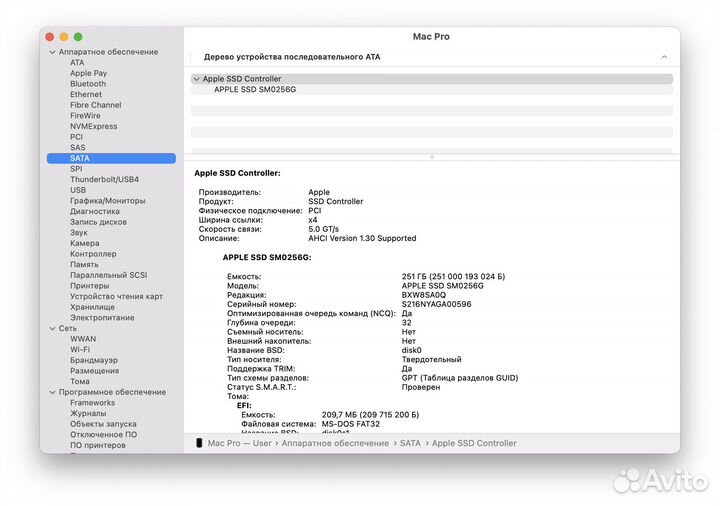Image resolution: width=720 pixels, height=506 pixels.
Task: Click the sort chevron in the device tree header
Action: coord(664,57)
